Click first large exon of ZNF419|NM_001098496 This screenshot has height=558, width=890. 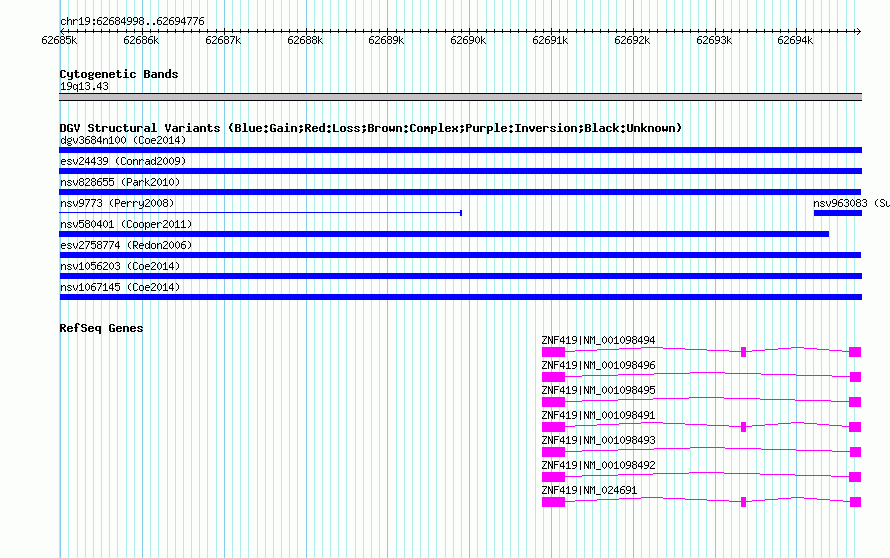point(553,377)
